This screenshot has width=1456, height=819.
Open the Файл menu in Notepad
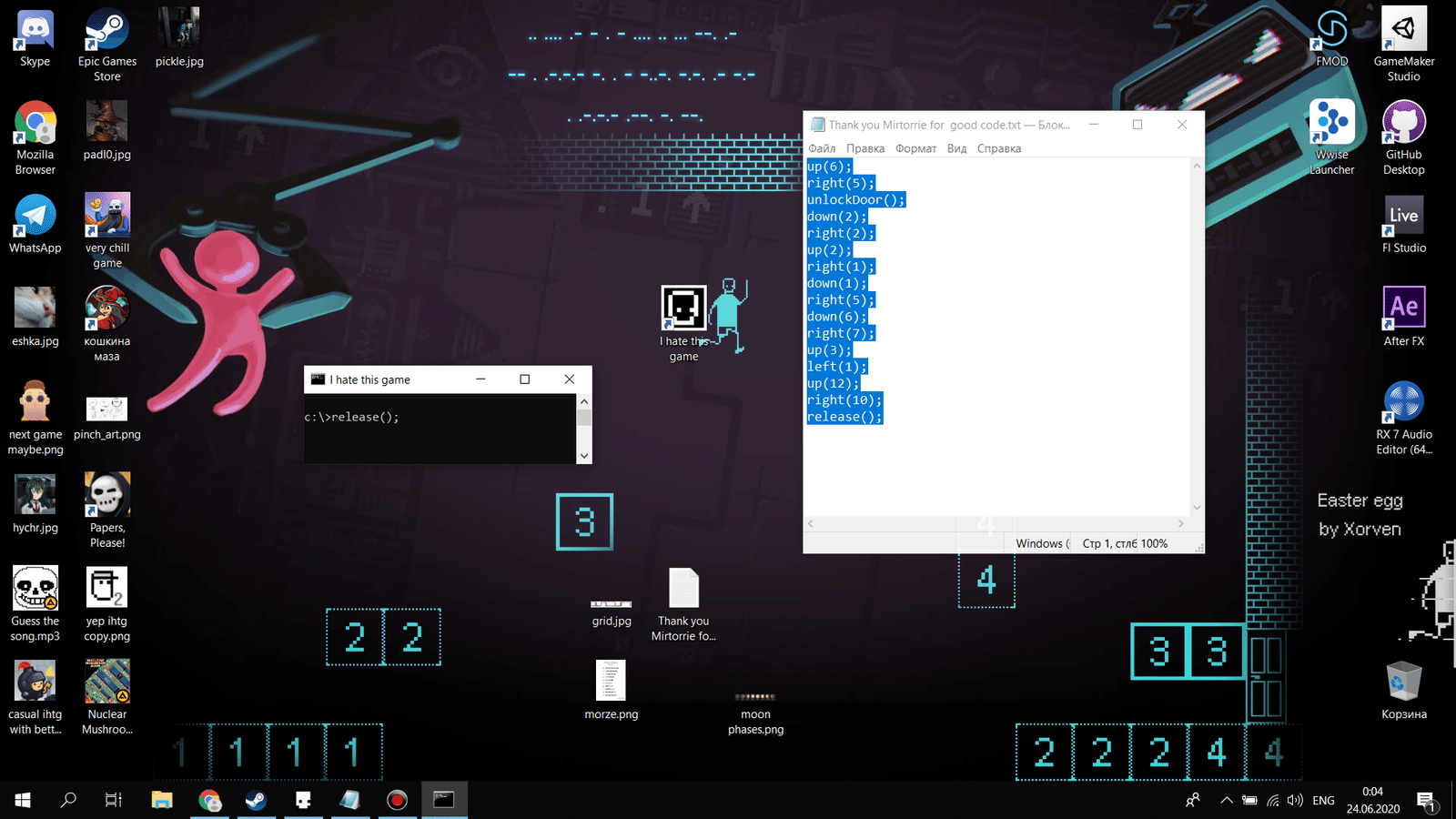(x=822, y=148)
